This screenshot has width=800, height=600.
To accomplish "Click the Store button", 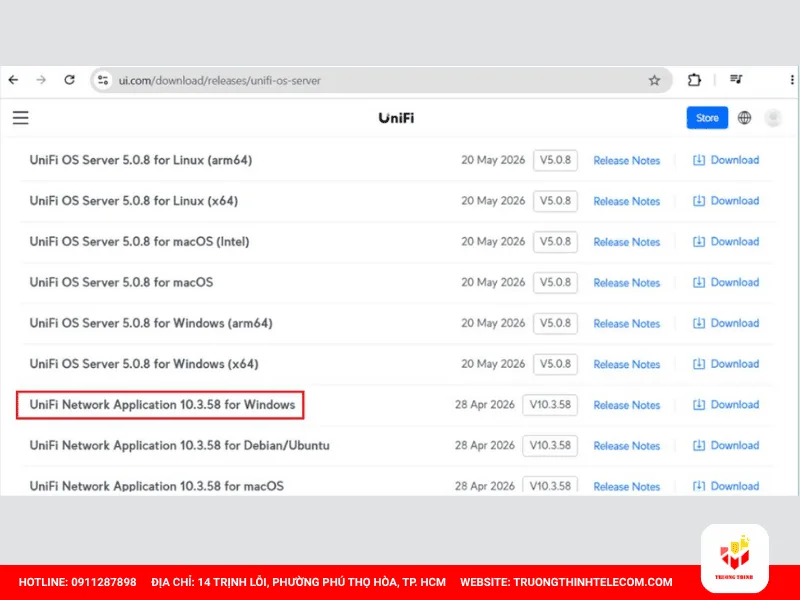I will click(x=707, y=118).
